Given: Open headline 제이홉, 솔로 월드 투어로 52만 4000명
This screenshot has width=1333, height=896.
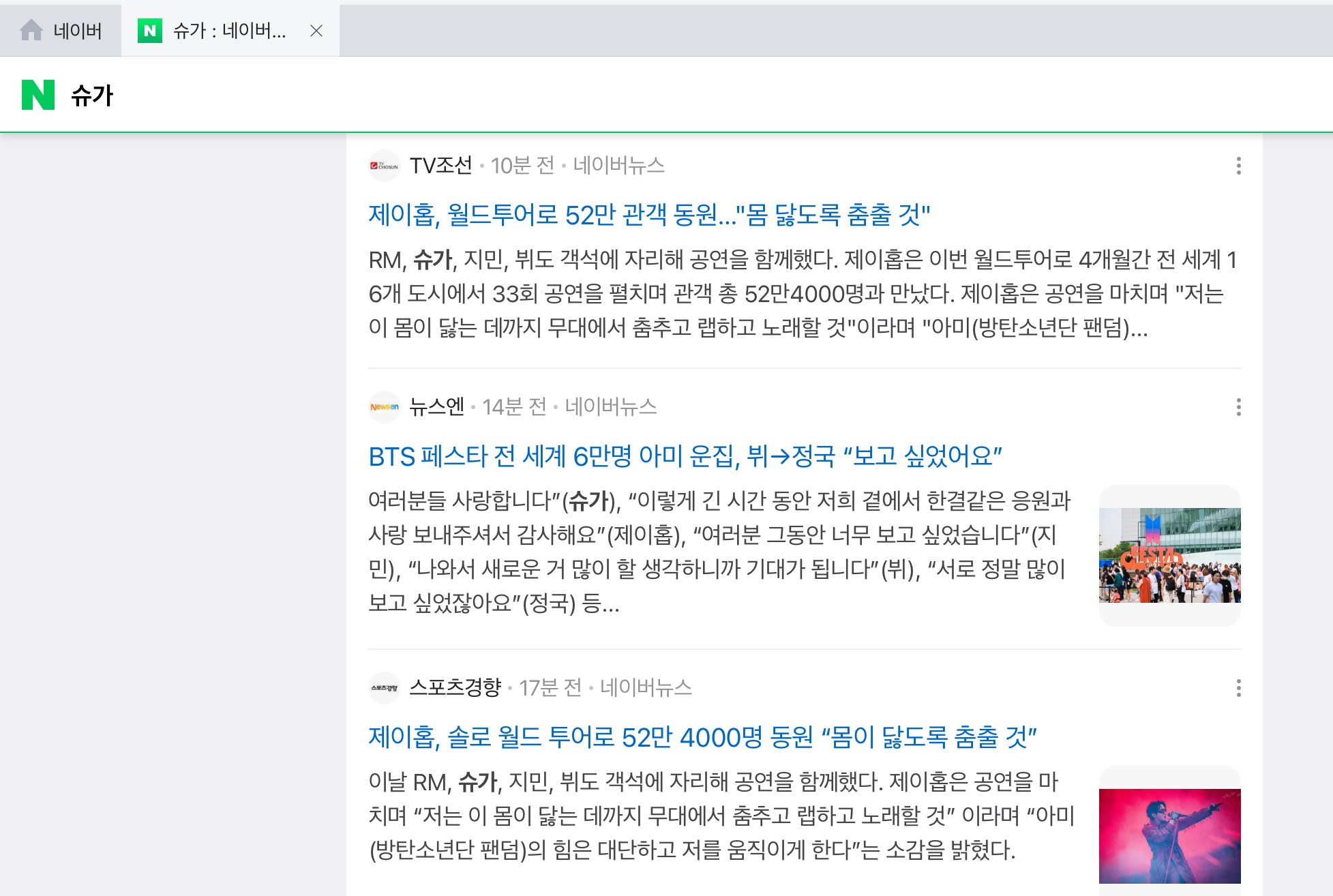Looking at the screenshot, I should pyautogui.click(x=703, y=737).
